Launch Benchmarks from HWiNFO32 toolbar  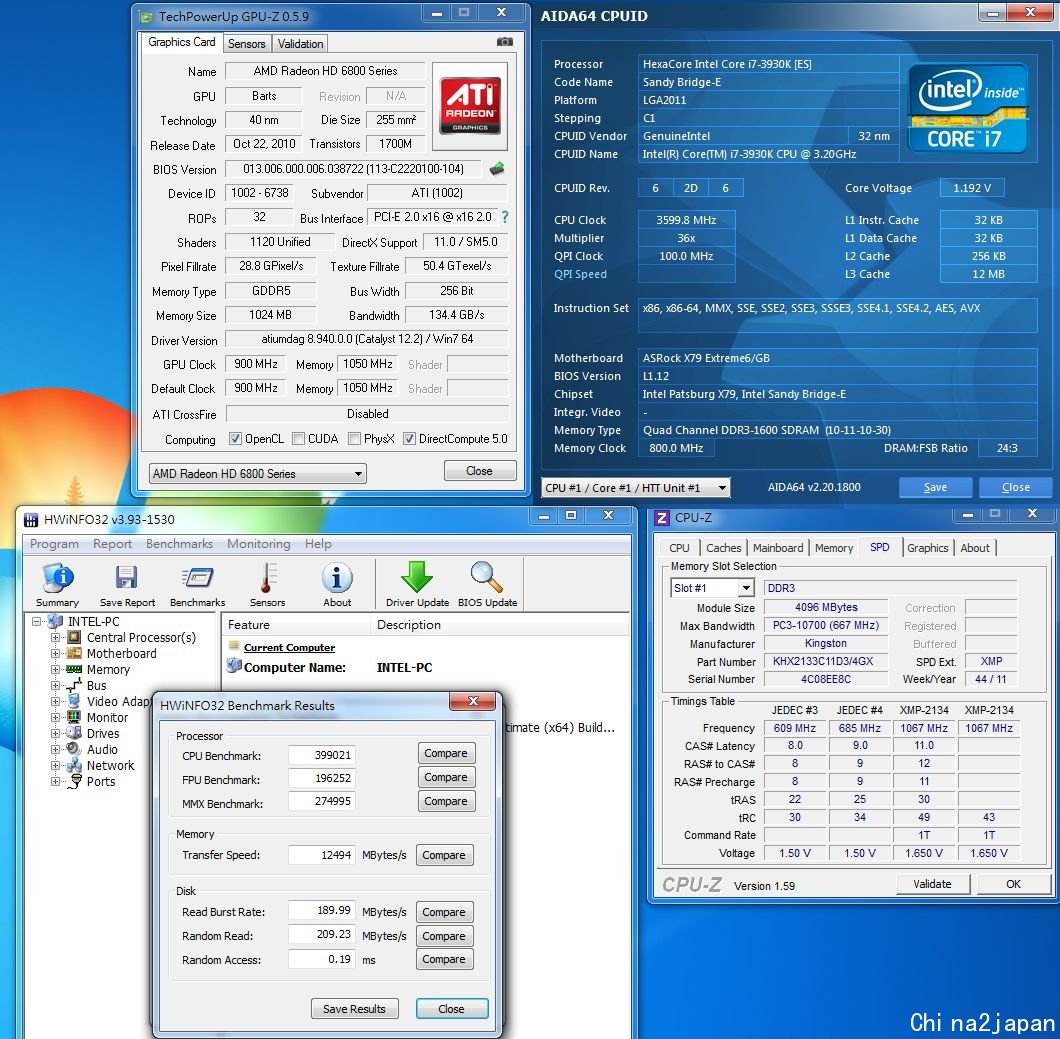point(197,584)
